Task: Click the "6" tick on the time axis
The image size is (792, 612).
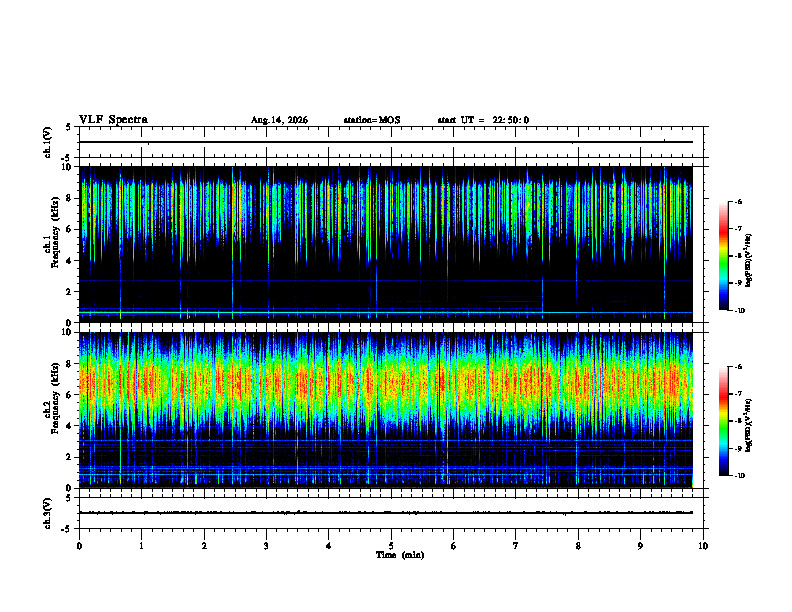Action: pyautogui.click(x=454, y=546)
